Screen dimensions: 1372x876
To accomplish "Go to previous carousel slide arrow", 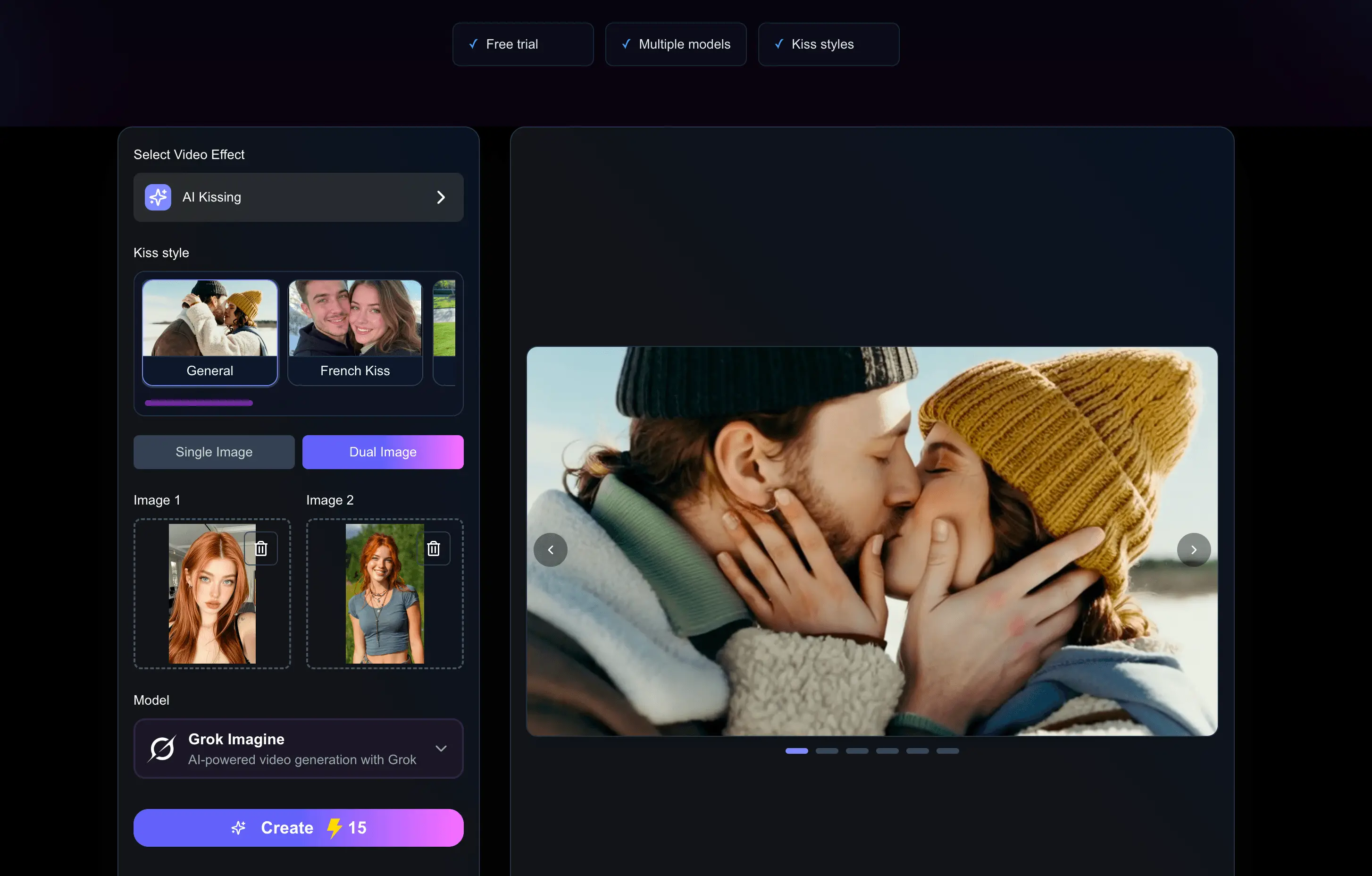I will click(551, 549).
